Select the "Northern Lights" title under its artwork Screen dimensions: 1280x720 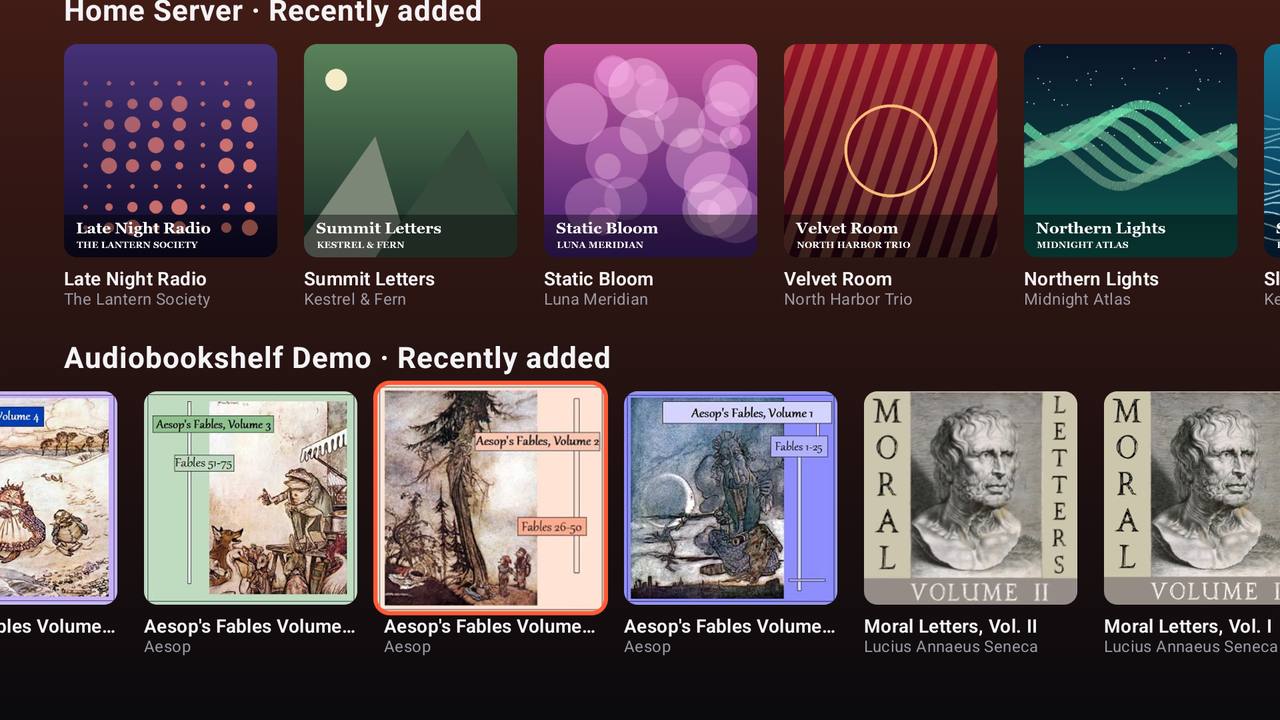(1091, 279)
